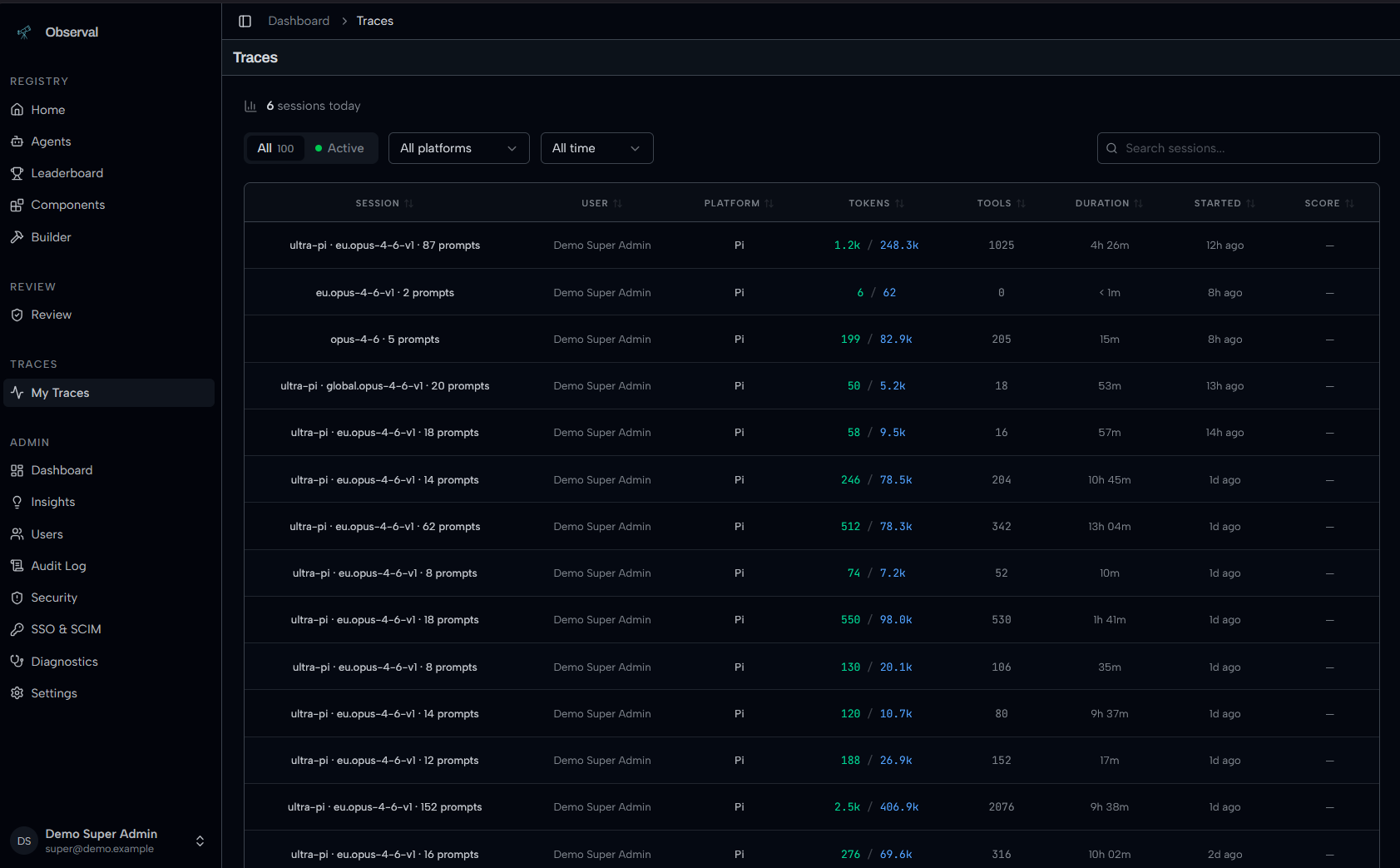Select the All 100 sessions filter
Screen dimensions: 1400x868
275,148
